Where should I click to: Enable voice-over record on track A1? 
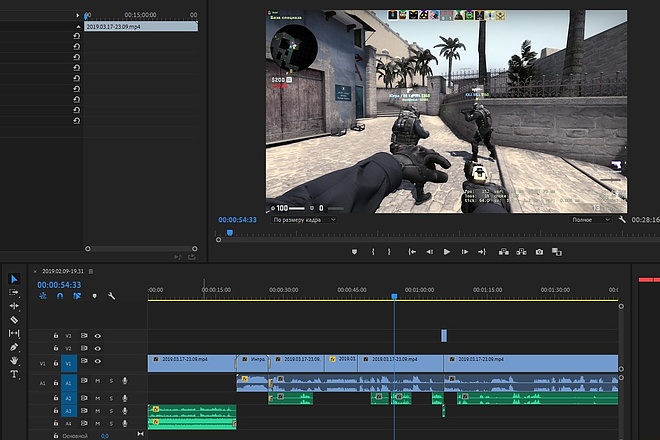coord(125,381)
